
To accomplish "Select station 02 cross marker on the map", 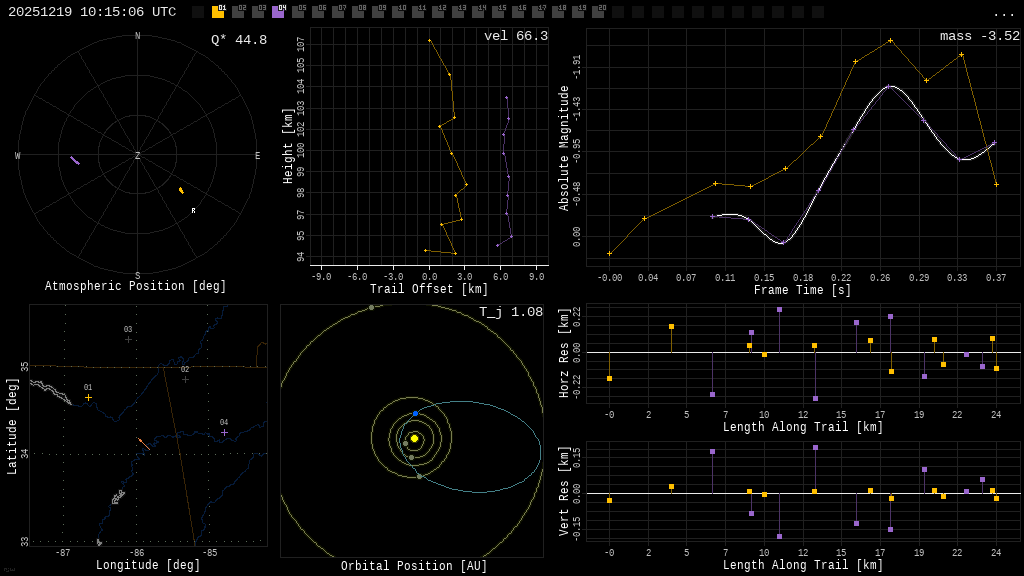I will pyautogui.click(x=185, y=379).
